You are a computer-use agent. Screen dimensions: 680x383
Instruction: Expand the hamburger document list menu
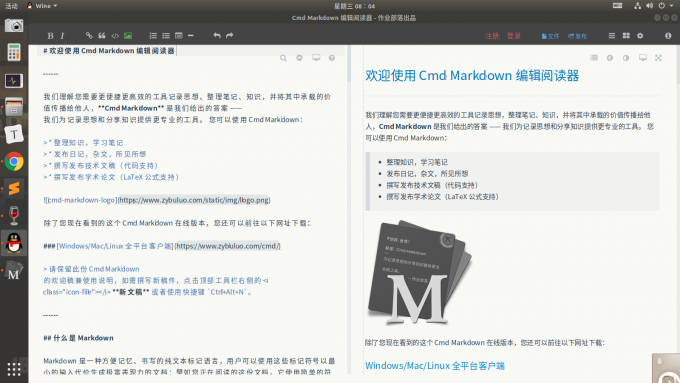tap(612, 36)
